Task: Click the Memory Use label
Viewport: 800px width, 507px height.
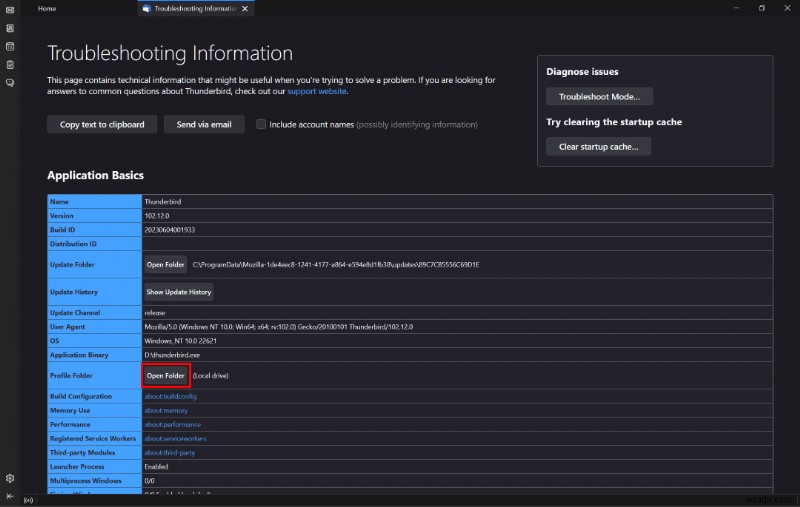Action: point(70,411)
